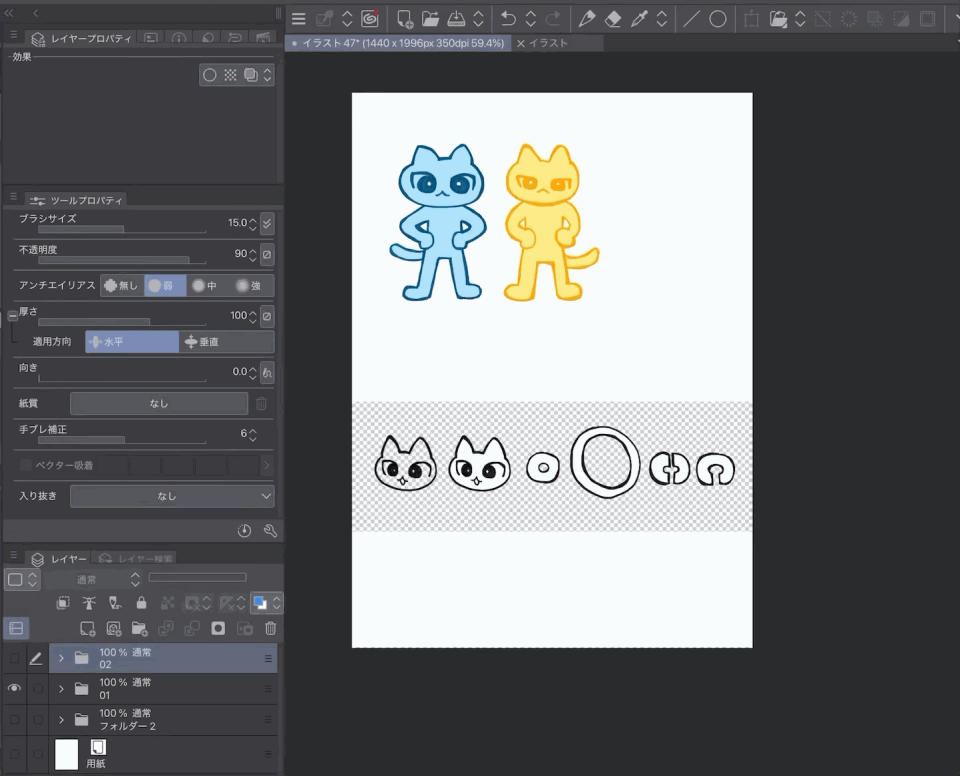Image resolution: width=960 pixels, height=776 pixels.
Task: Set anti-aliasing to 強 (strong)
Action: click(x=248, y=286)
